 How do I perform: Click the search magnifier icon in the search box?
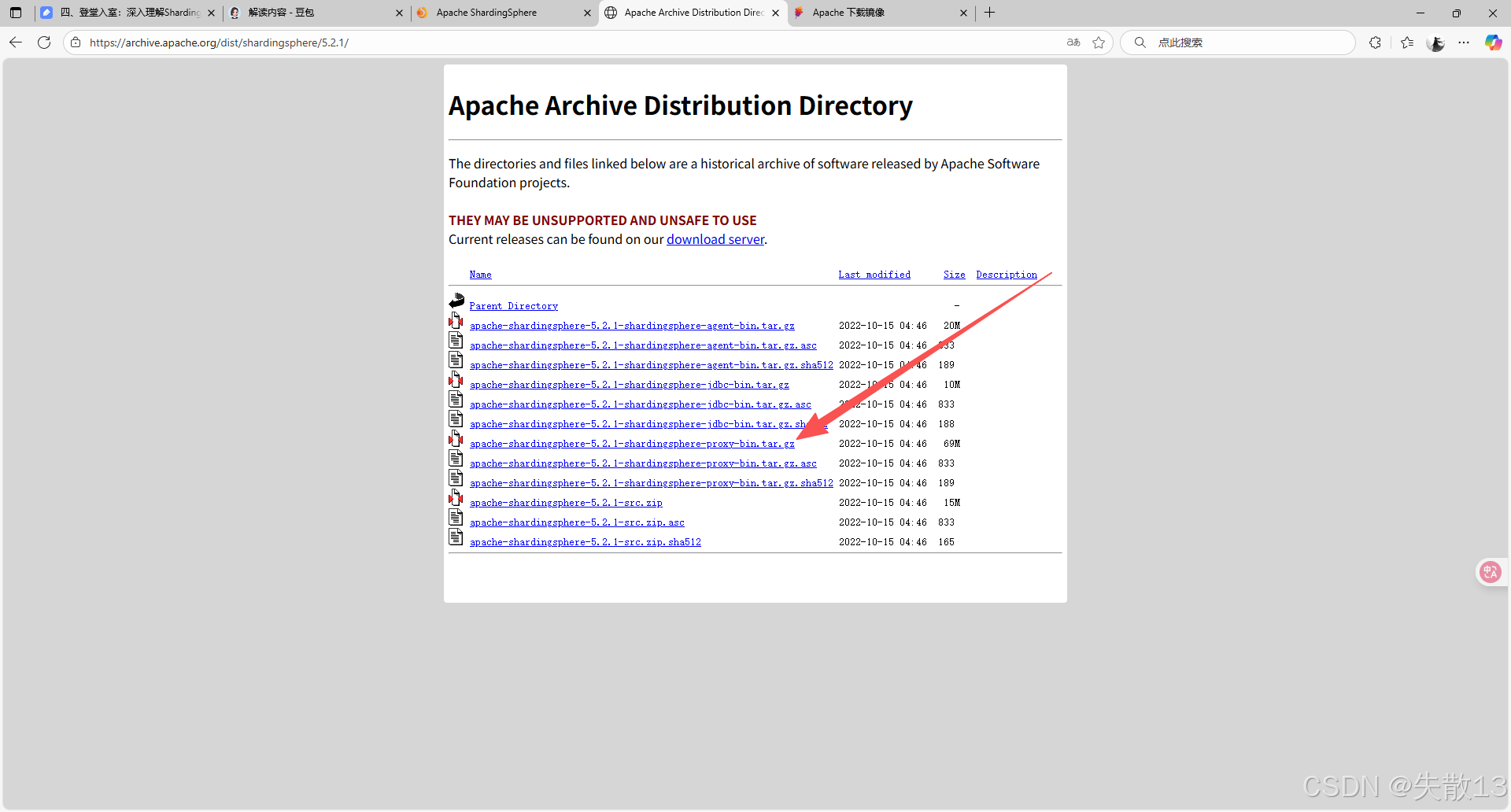coord(1140,42)
